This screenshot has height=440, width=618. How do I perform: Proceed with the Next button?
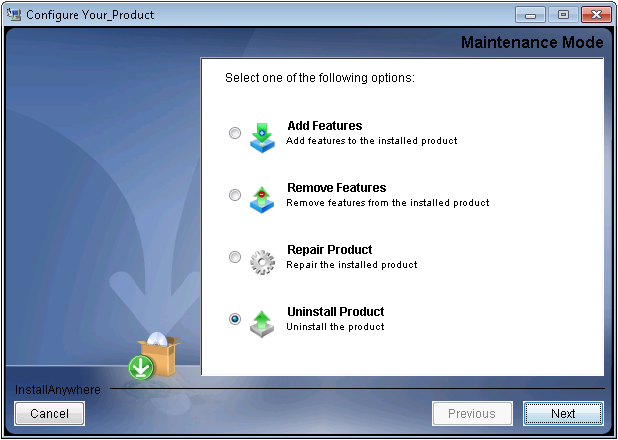click(x=563, y=413)
